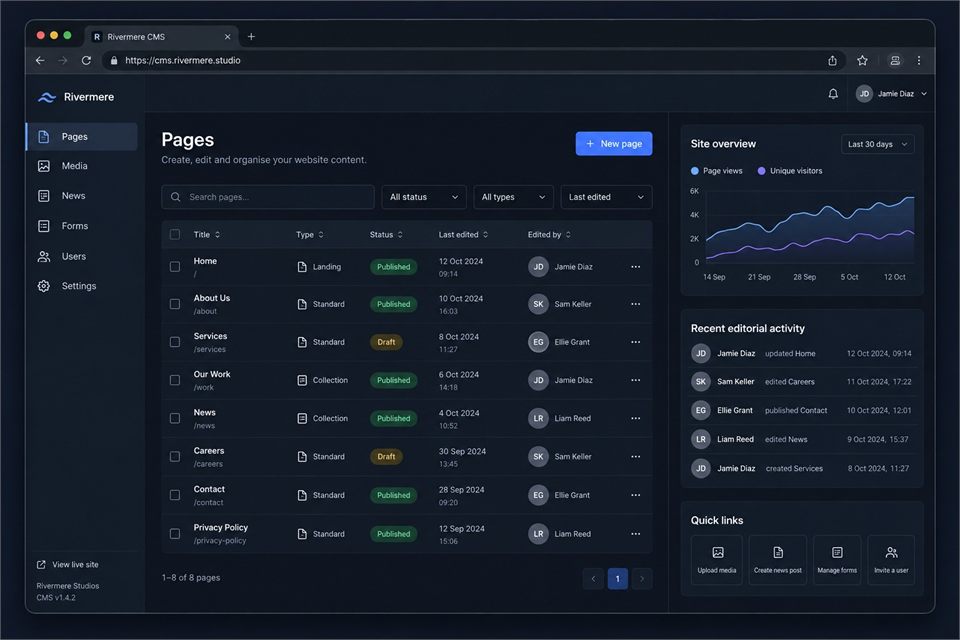The height and width of the screenshot is (640, 960).
Task: Click the Unique visitors legend dot
Action: 761,171
